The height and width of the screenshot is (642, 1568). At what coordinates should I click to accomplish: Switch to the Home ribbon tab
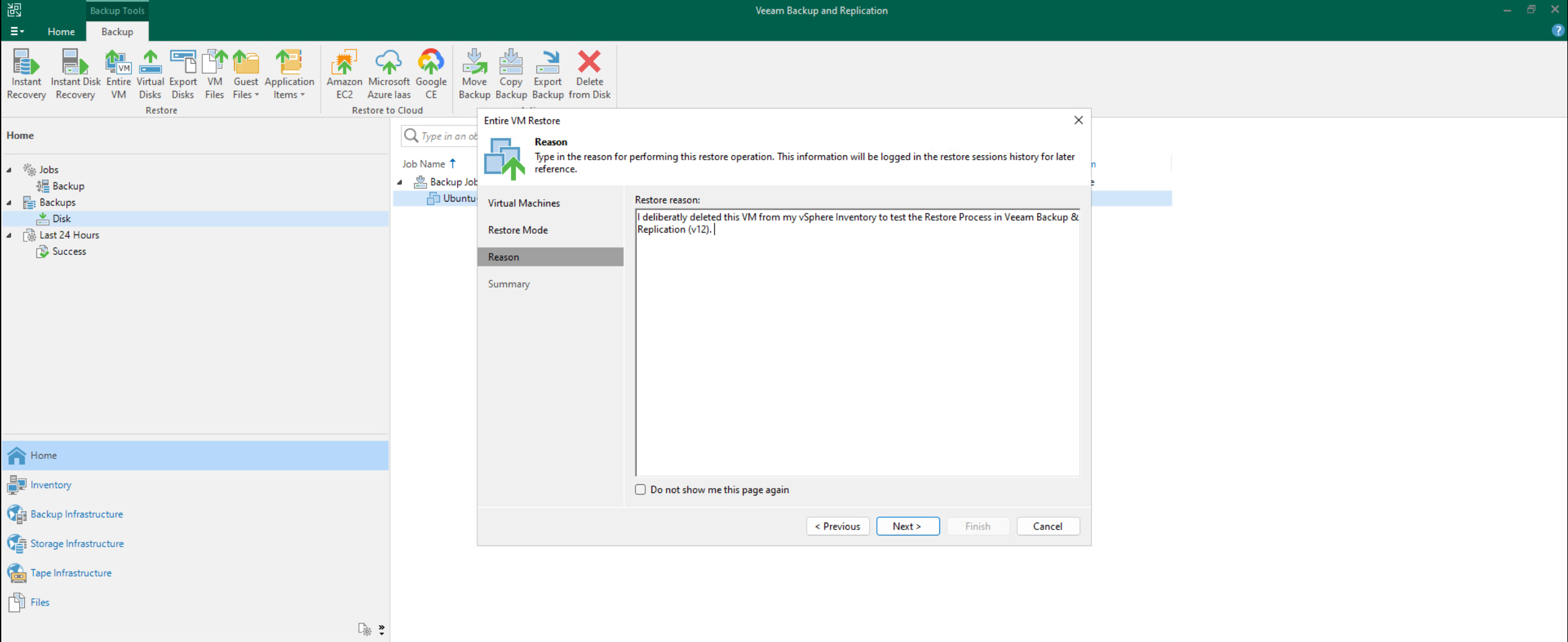click(61, 32)
